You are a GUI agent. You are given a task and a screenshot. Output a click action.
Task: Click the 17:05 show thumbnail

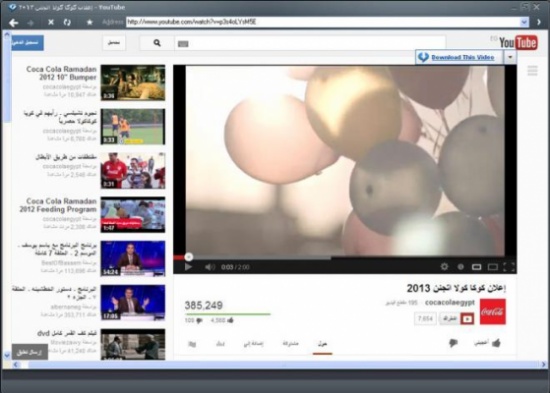133,302
